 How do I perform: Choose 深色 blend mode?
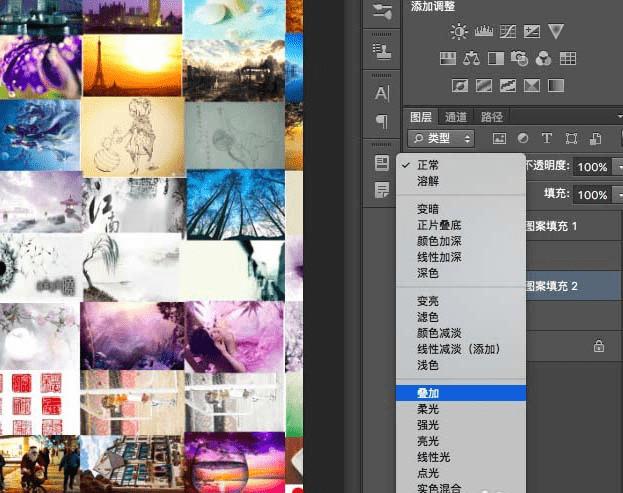coord(461,273)
